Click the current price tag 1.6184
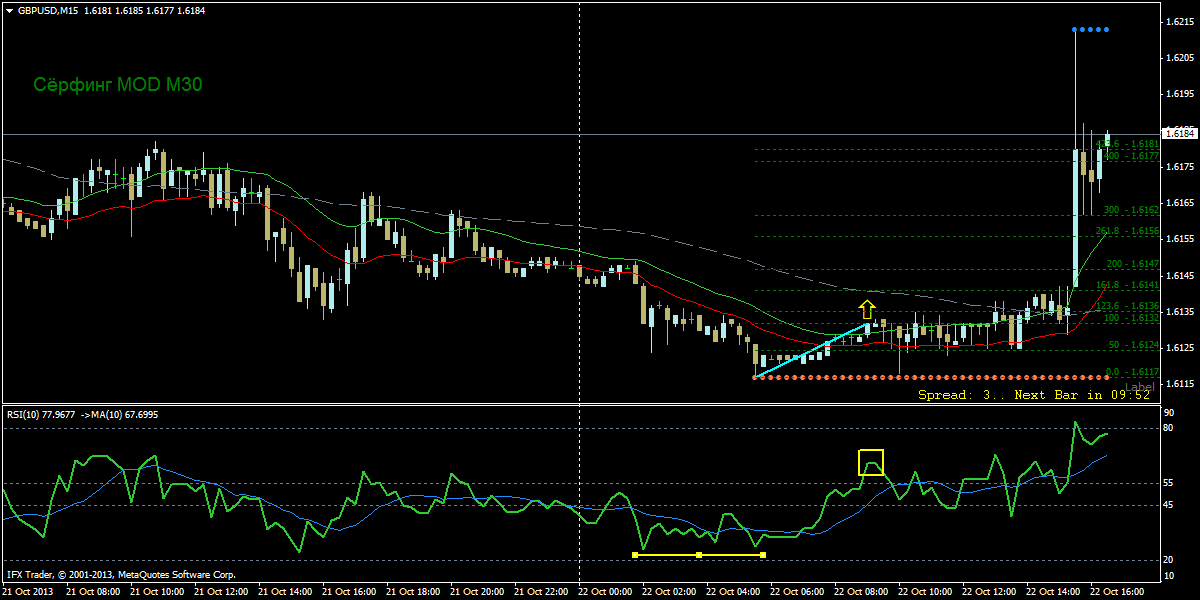Screen dimensions: 1200x600 tap(1181, 133)
